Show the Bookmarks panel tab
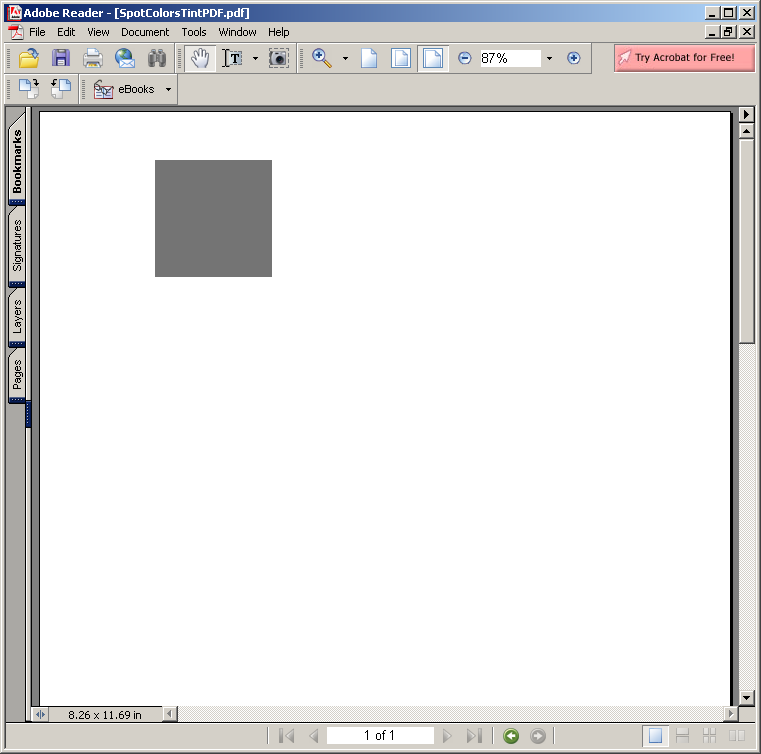The image size is (761, 754). (17, 160)
